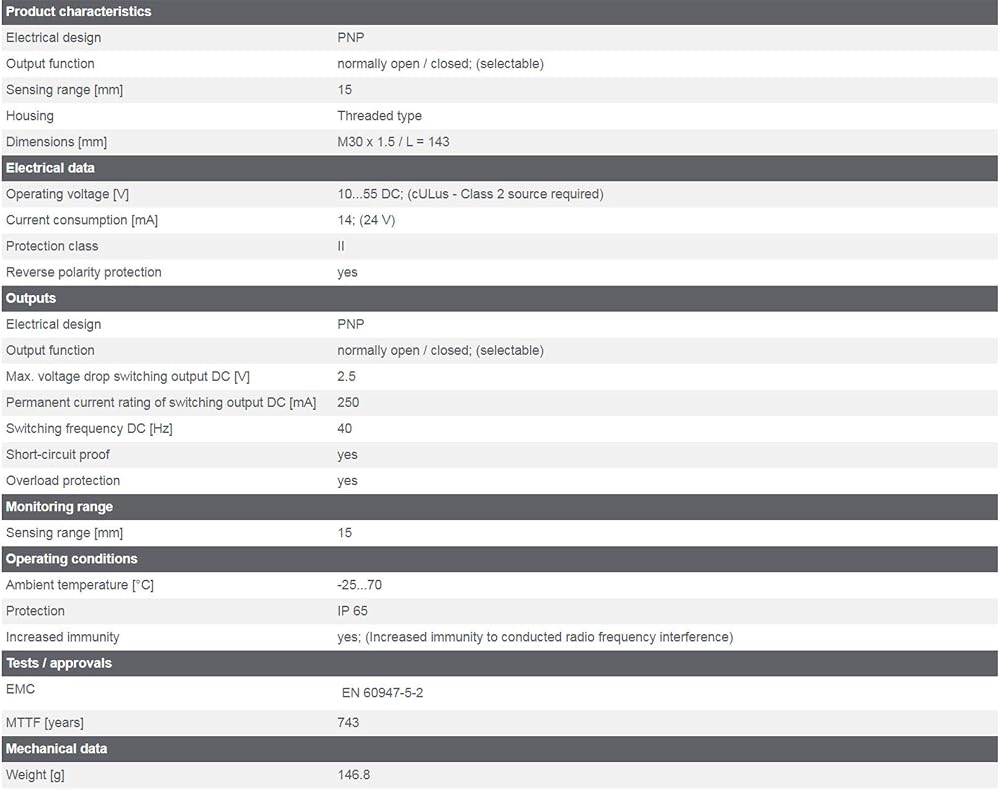Click the Operating conditions header
The width and height of the screenshot is (1000, 790).
(500, 559)
